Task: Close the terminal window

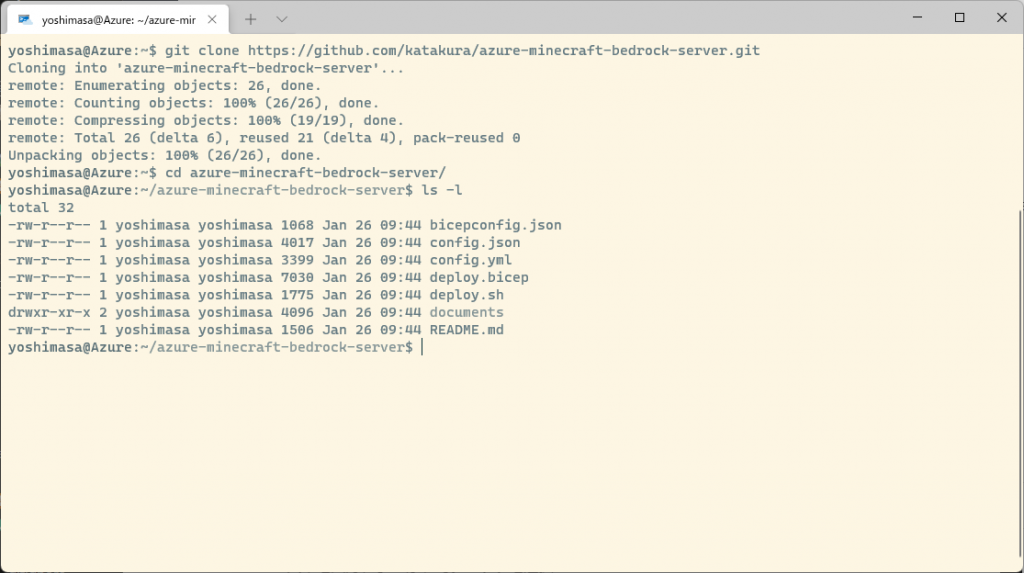Action: click(x=1002, y=18)
